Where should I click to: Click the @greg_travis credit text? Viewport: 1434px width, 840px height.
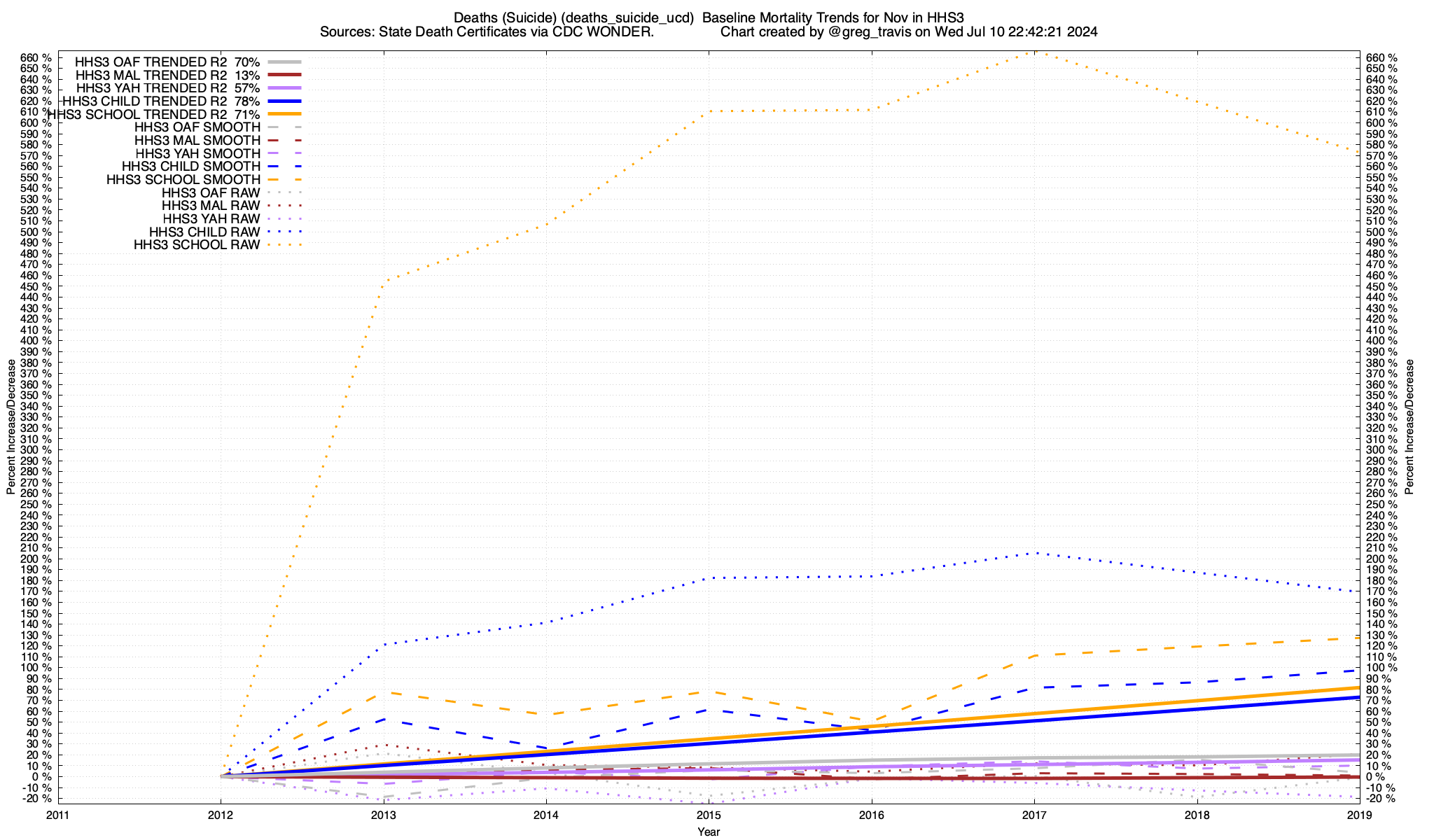(870, 31)
